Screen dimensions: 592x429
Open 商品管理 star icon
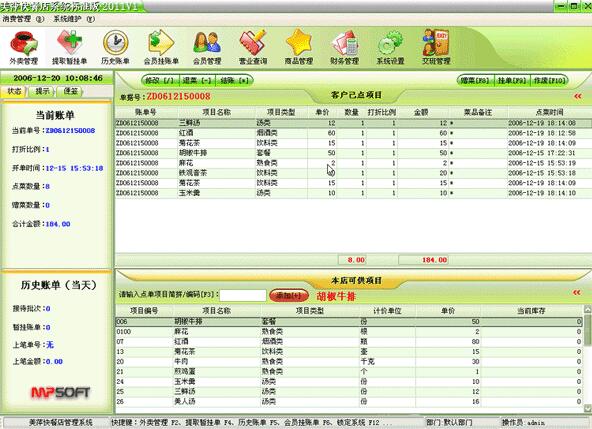pyautogui.click(x=299, y=48)
